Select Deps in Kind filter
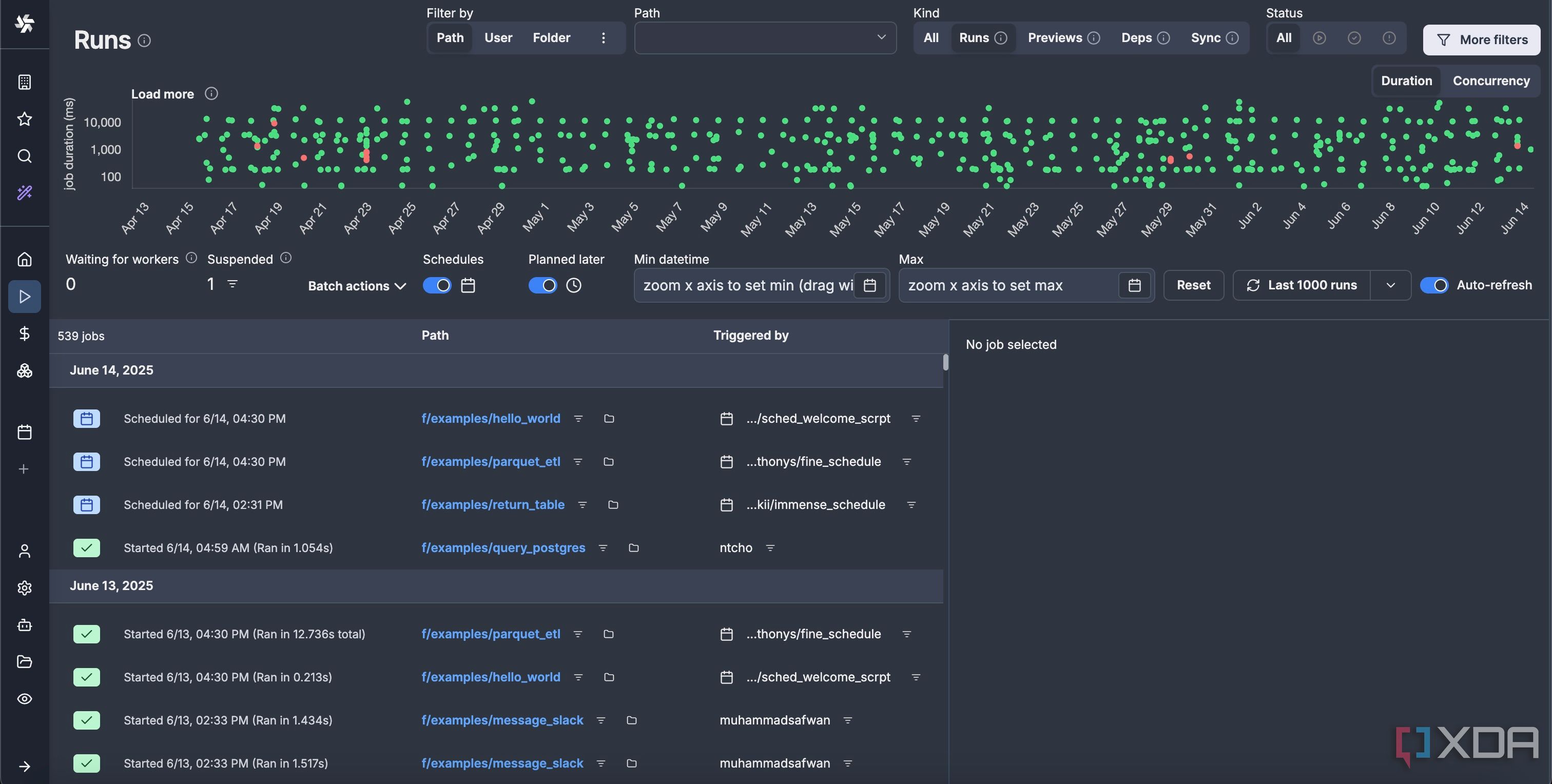The width and height of the screenshot is (1552, 784). click(x=1144, y=38)
